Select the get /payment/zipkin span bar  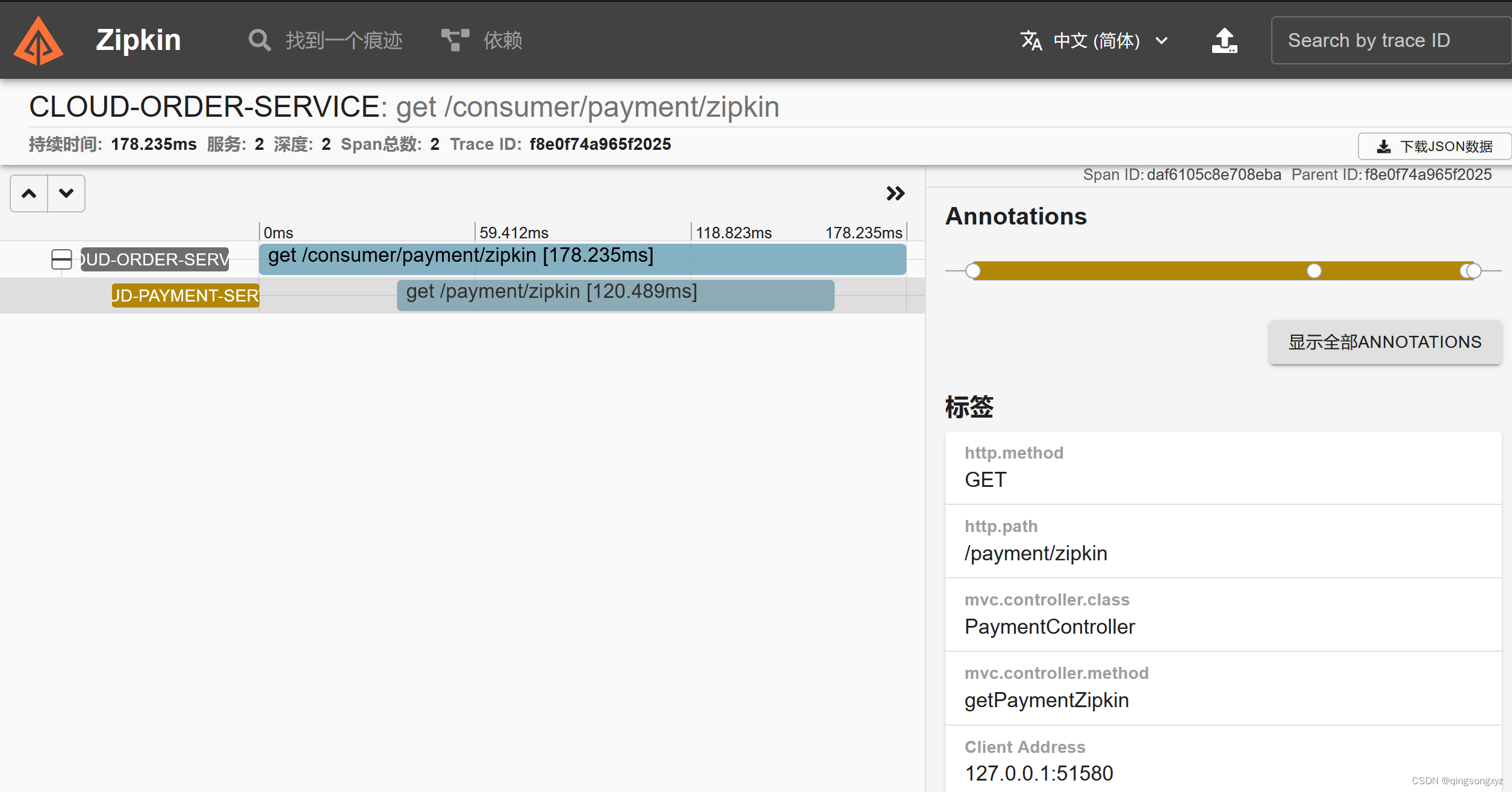[615, 295]
